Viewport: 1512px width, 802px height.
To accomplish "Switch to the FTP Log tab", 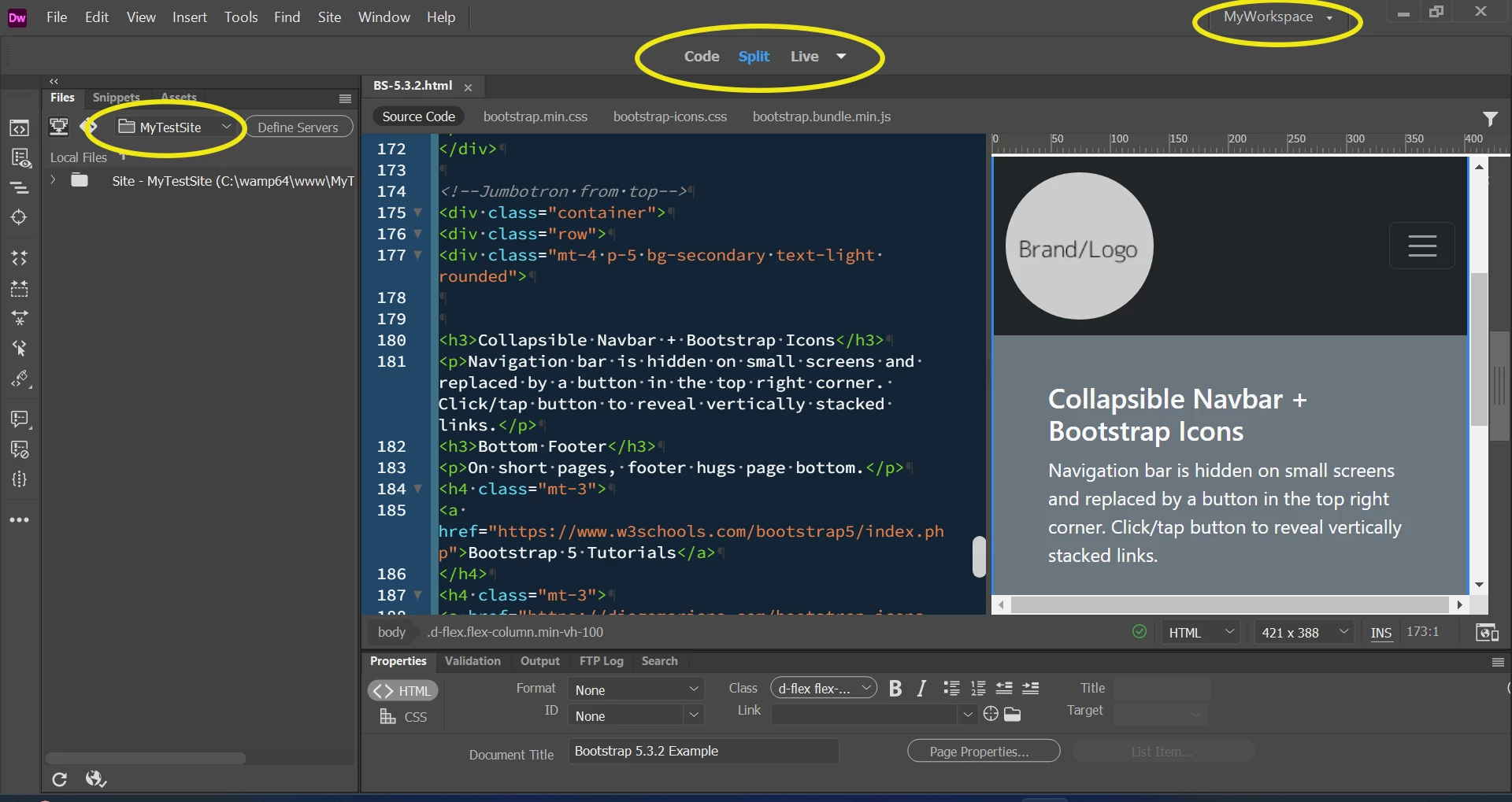I will coord(602,661).
